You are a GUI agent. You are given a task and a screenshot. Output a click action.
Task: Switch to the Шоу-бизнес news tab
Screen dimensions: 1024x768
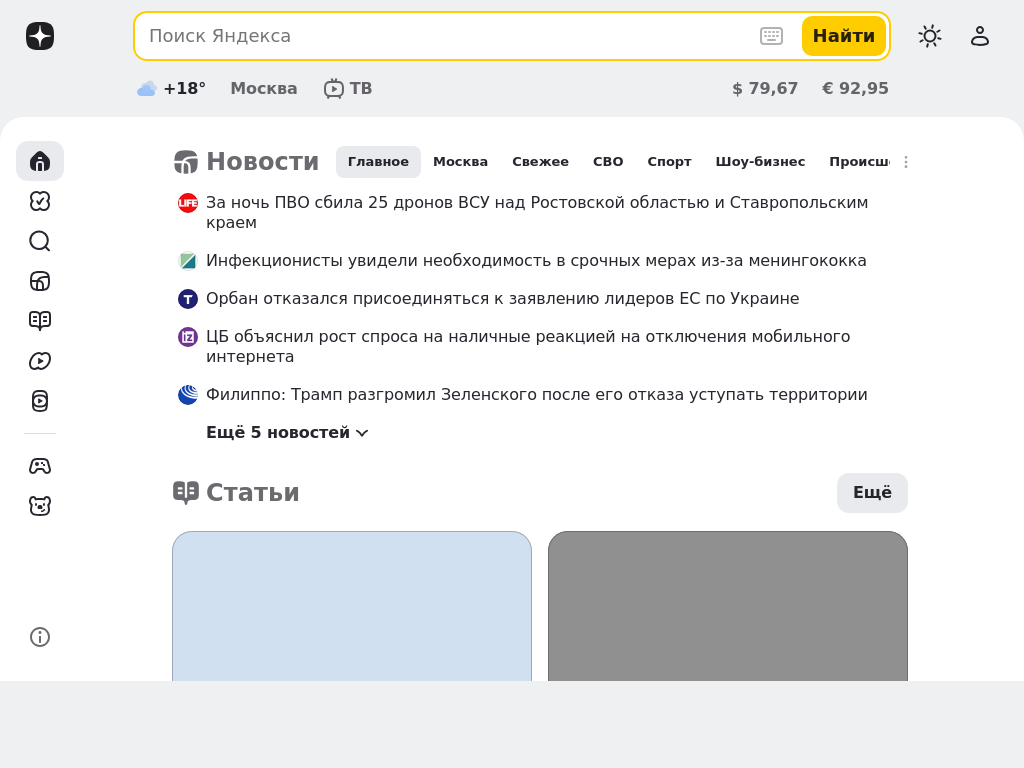point(760,161)
